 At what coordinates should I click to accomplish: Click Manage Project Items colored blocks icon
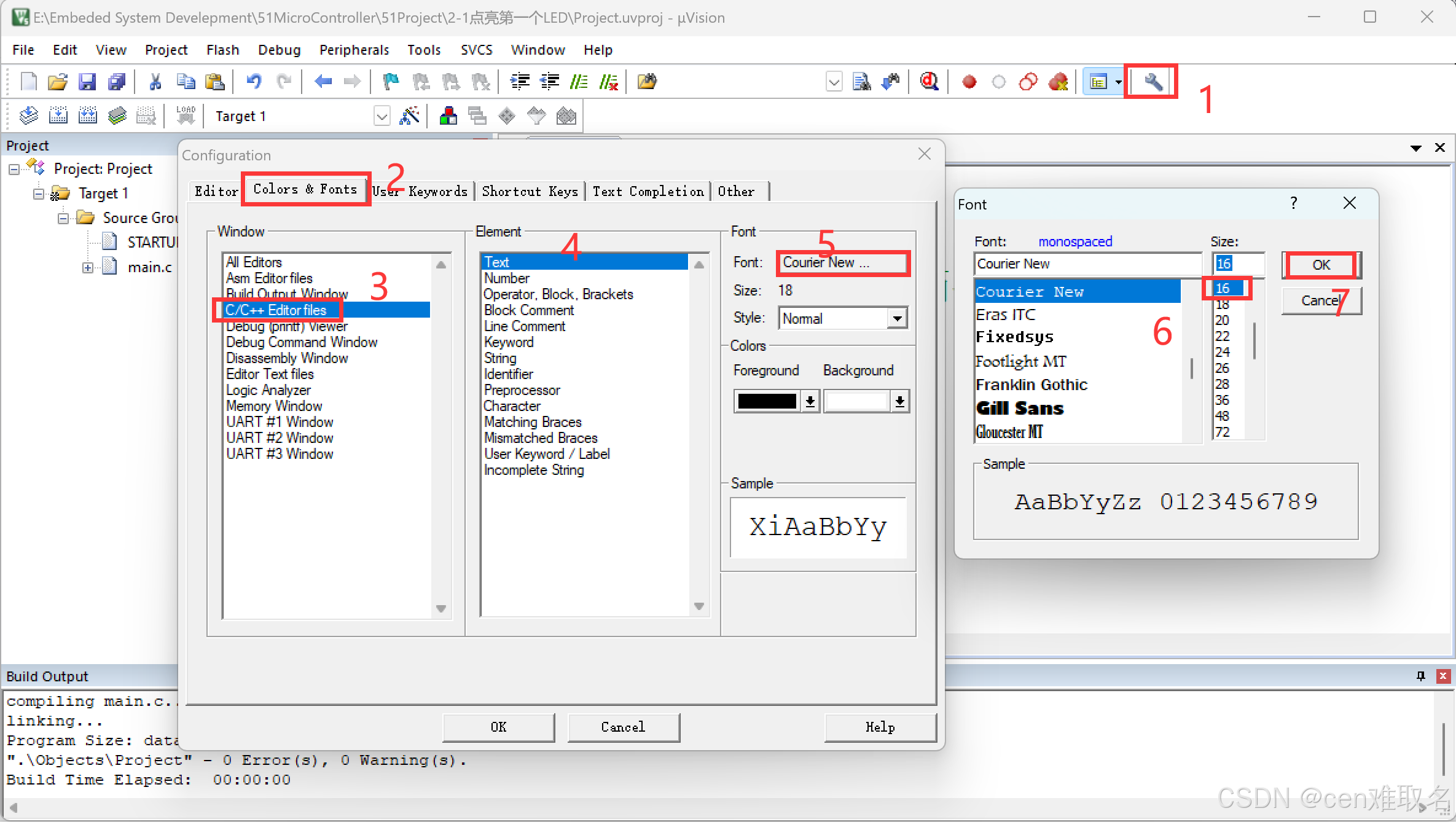[448, 116]
